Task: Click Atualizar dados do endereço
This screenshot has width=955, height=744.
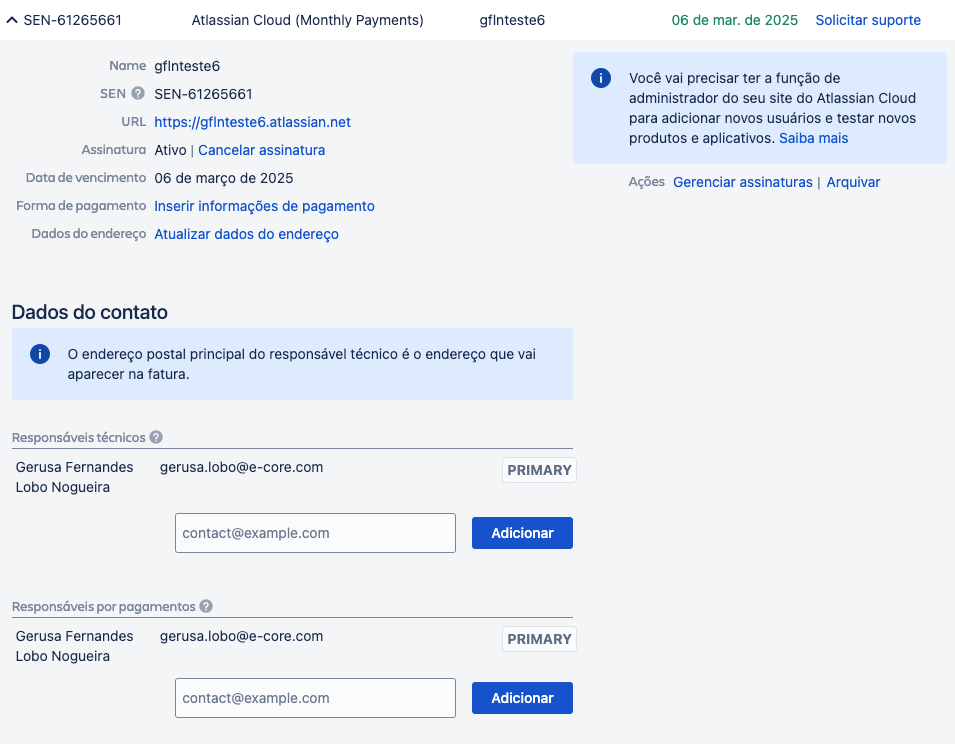Action: (246, 234)
